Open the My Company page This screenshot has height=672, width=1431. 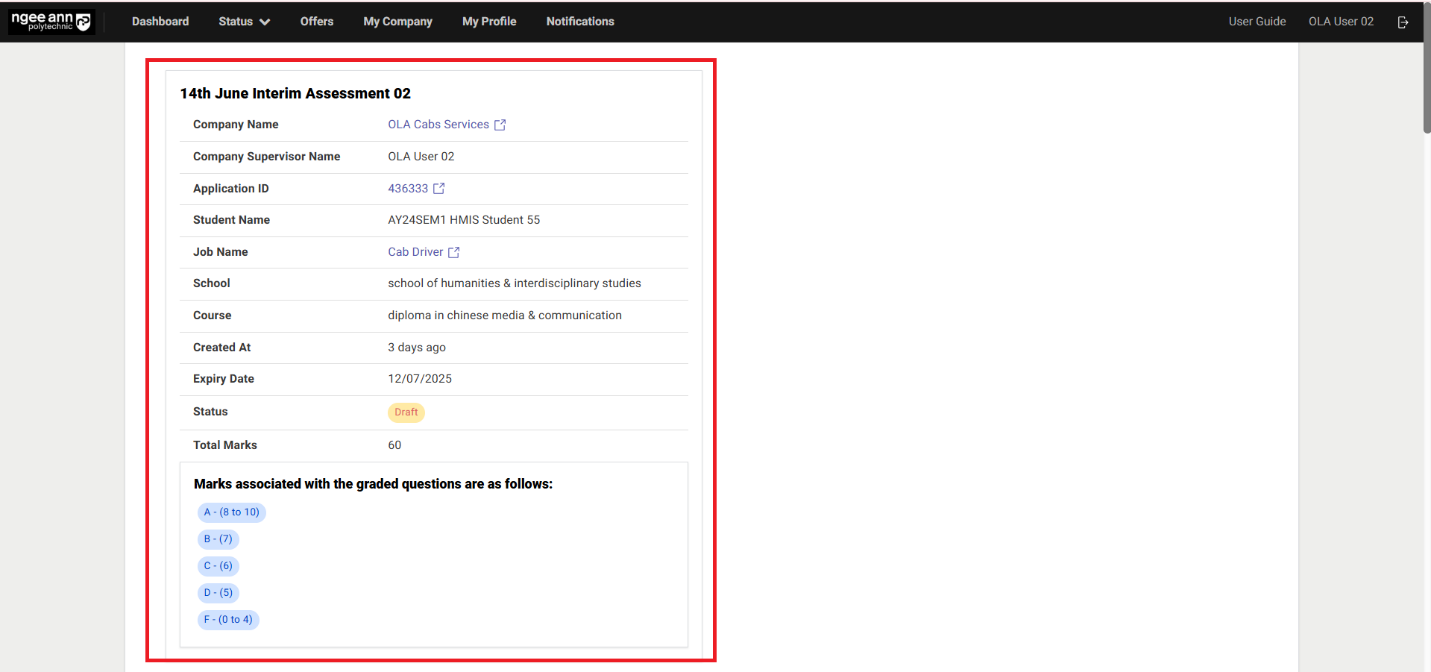(x=397, y=21)
